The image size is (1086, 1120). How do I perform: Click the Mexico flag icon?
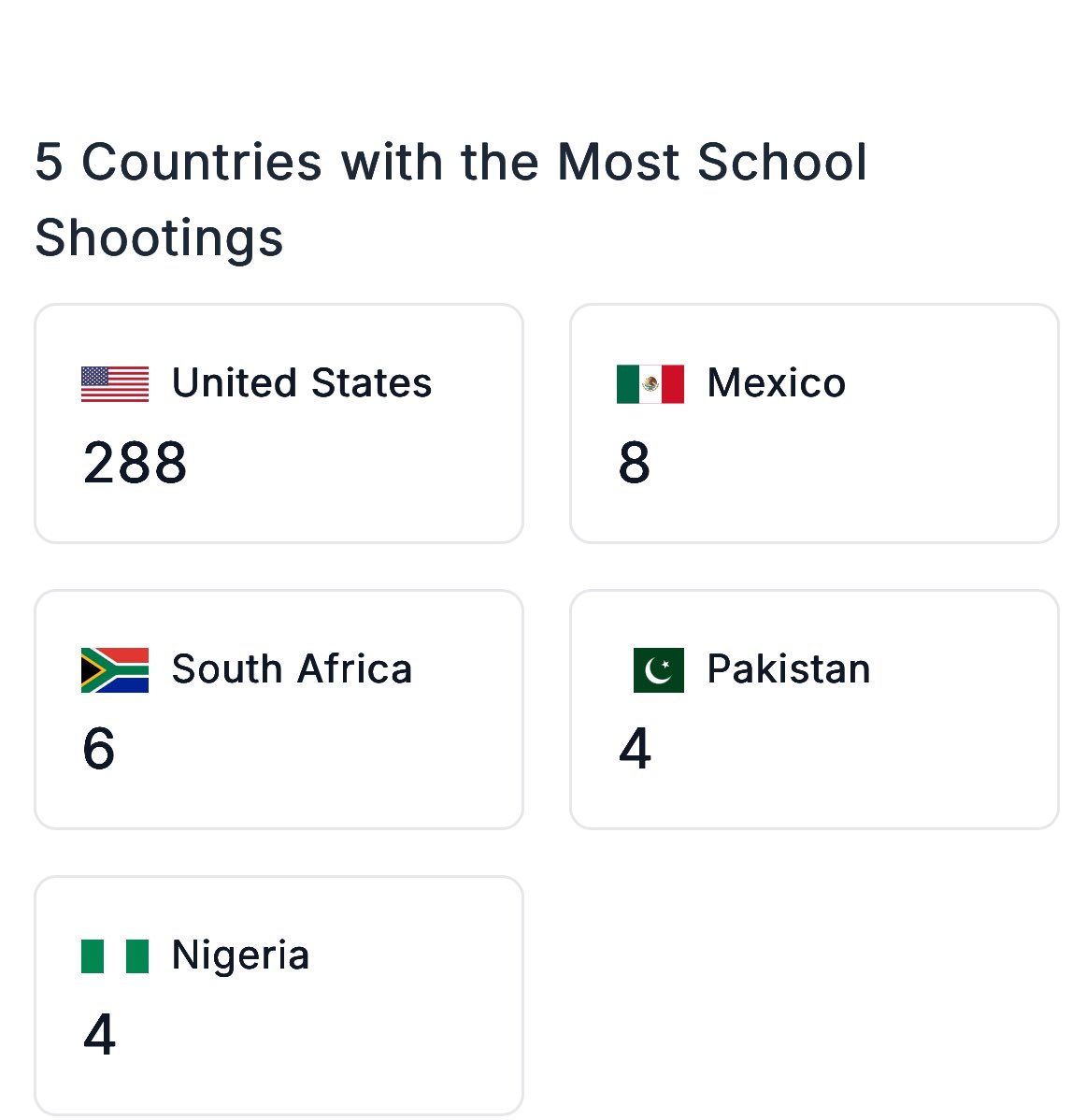pyautogui.click(x=650, y=384)
